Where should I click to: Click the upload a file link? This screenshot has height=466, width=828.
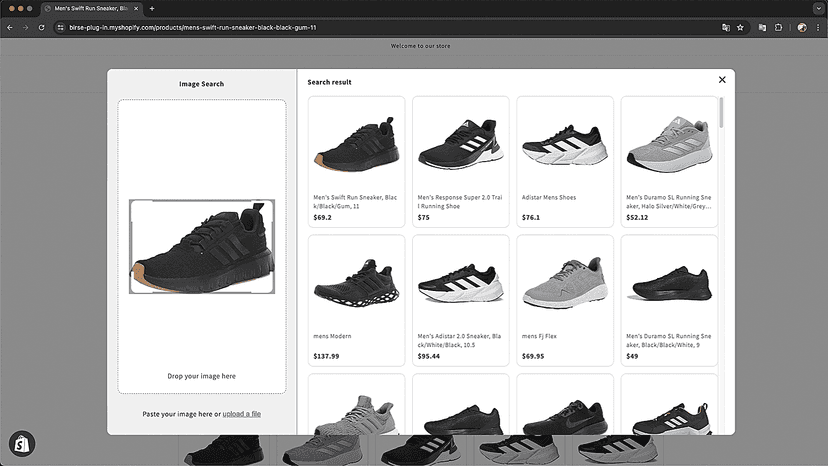241,414
